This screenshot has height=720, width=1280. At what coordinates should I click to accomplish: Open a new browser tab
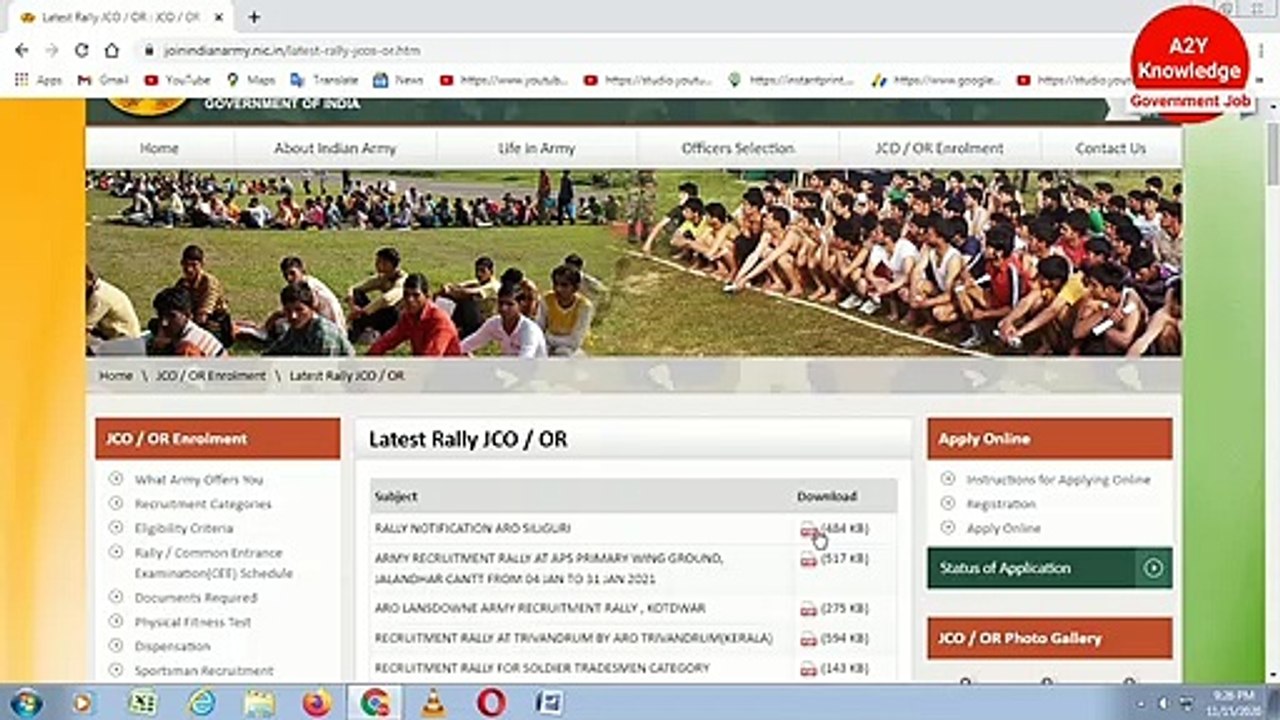pos(254,17)
